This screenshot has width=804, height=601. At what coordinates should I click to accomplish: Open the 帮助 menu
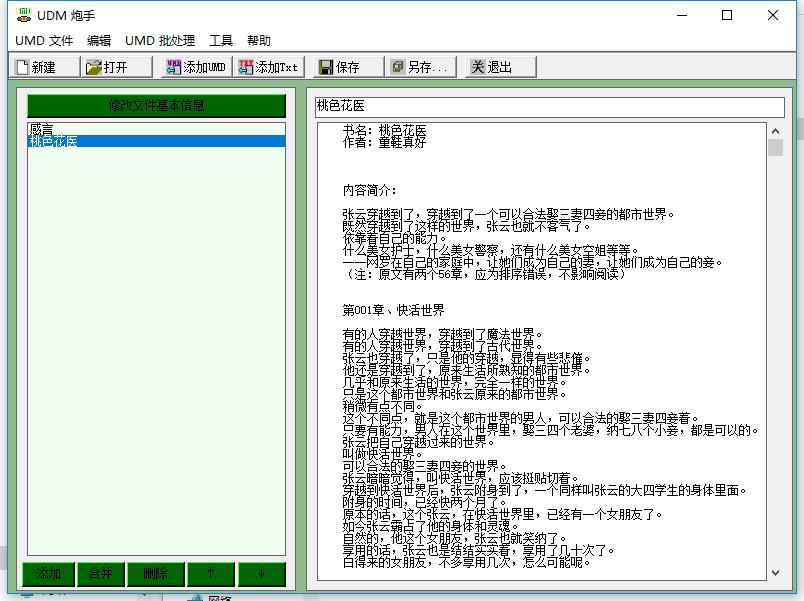pyautogui.click(x=259, y=41)
